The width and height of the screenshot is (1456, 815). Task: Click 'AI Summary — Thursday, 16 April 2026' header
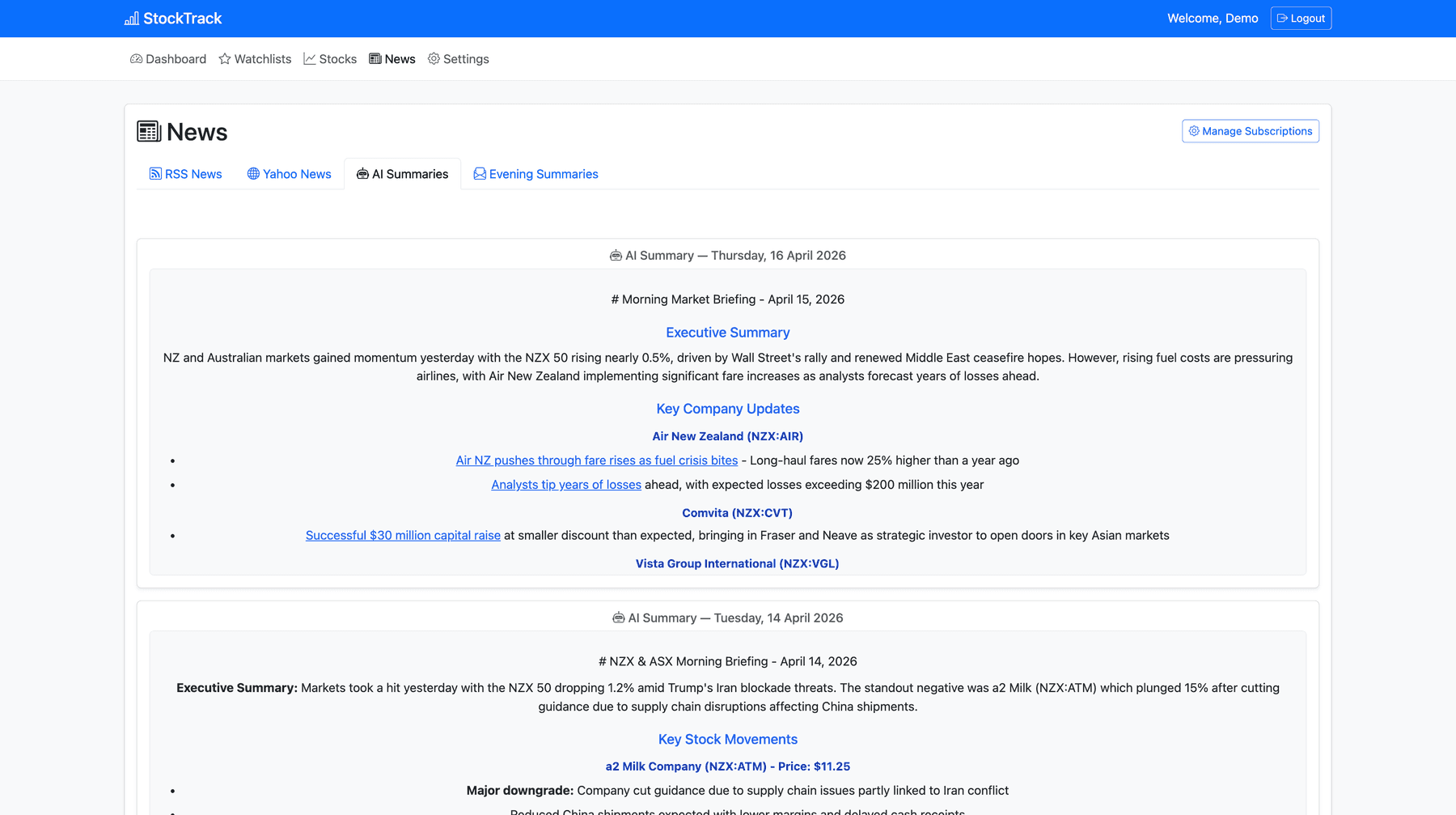728,256
